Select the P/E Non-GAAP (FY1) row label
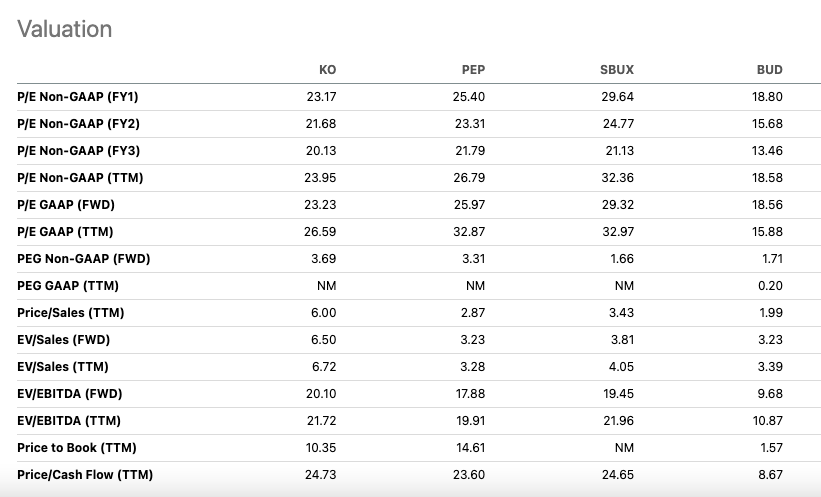This screenshot has width=821, height=497. 78,97
